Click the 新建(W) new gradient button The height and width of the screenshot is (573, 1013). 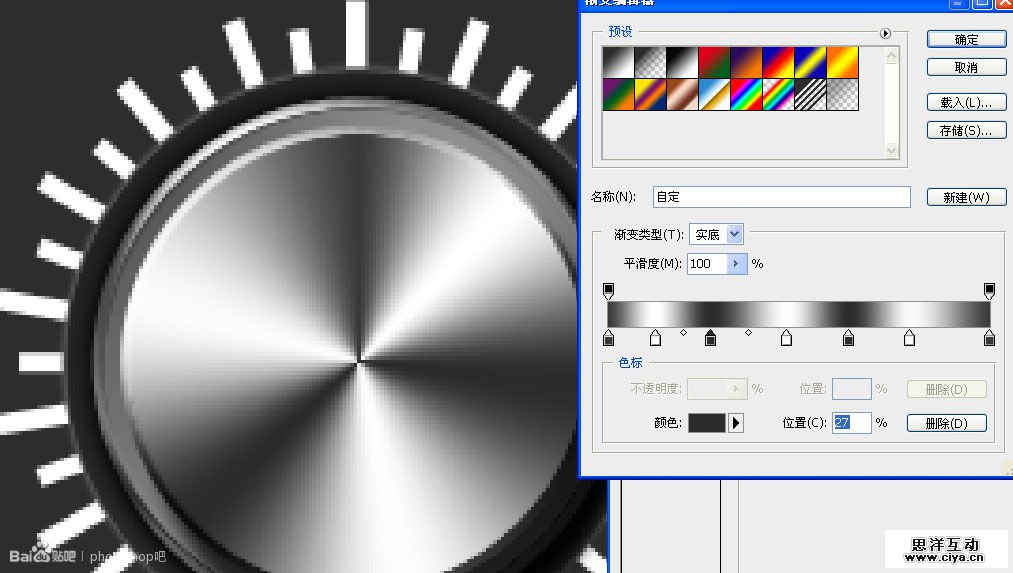point(966,197)
